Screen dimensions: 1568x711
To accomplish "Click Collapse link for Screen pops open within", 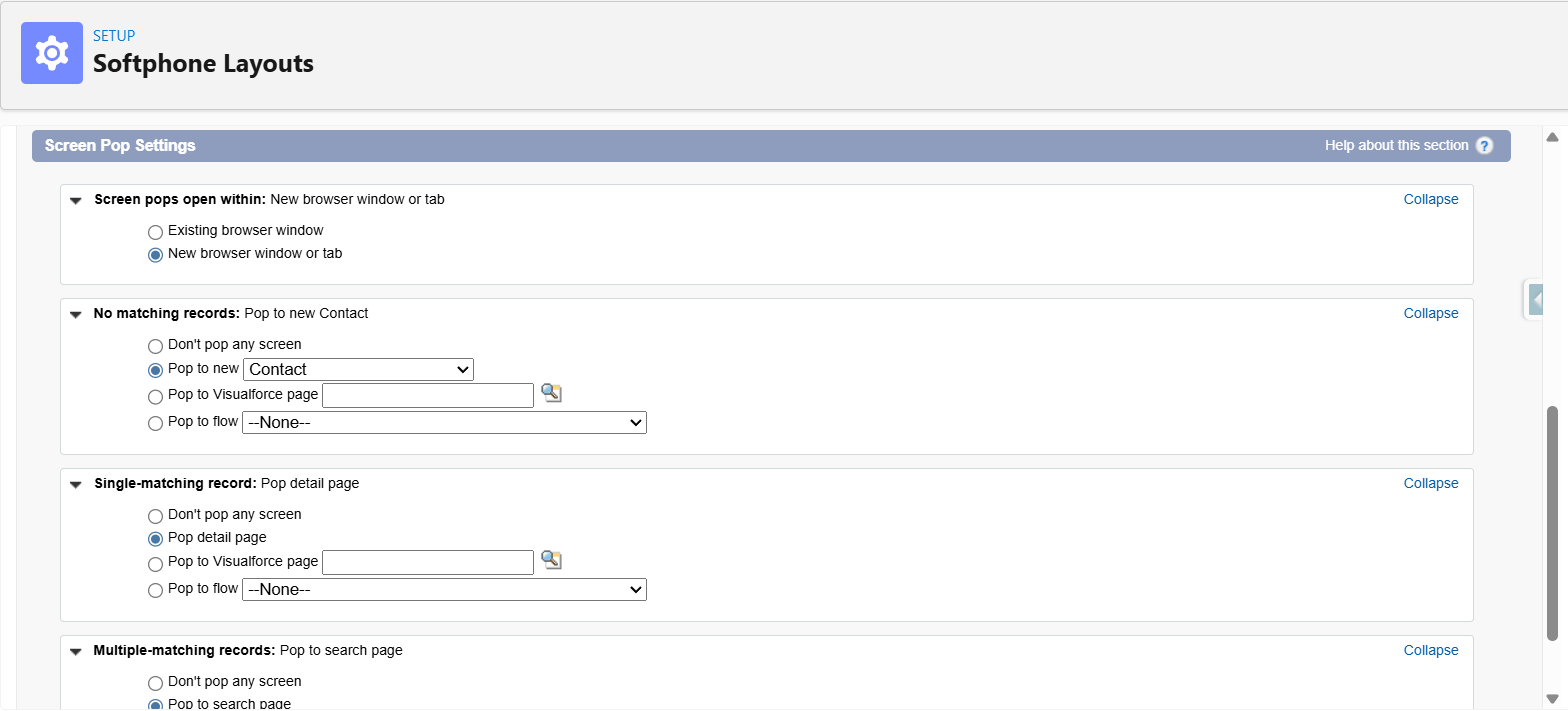I will tap(1430, 199).
